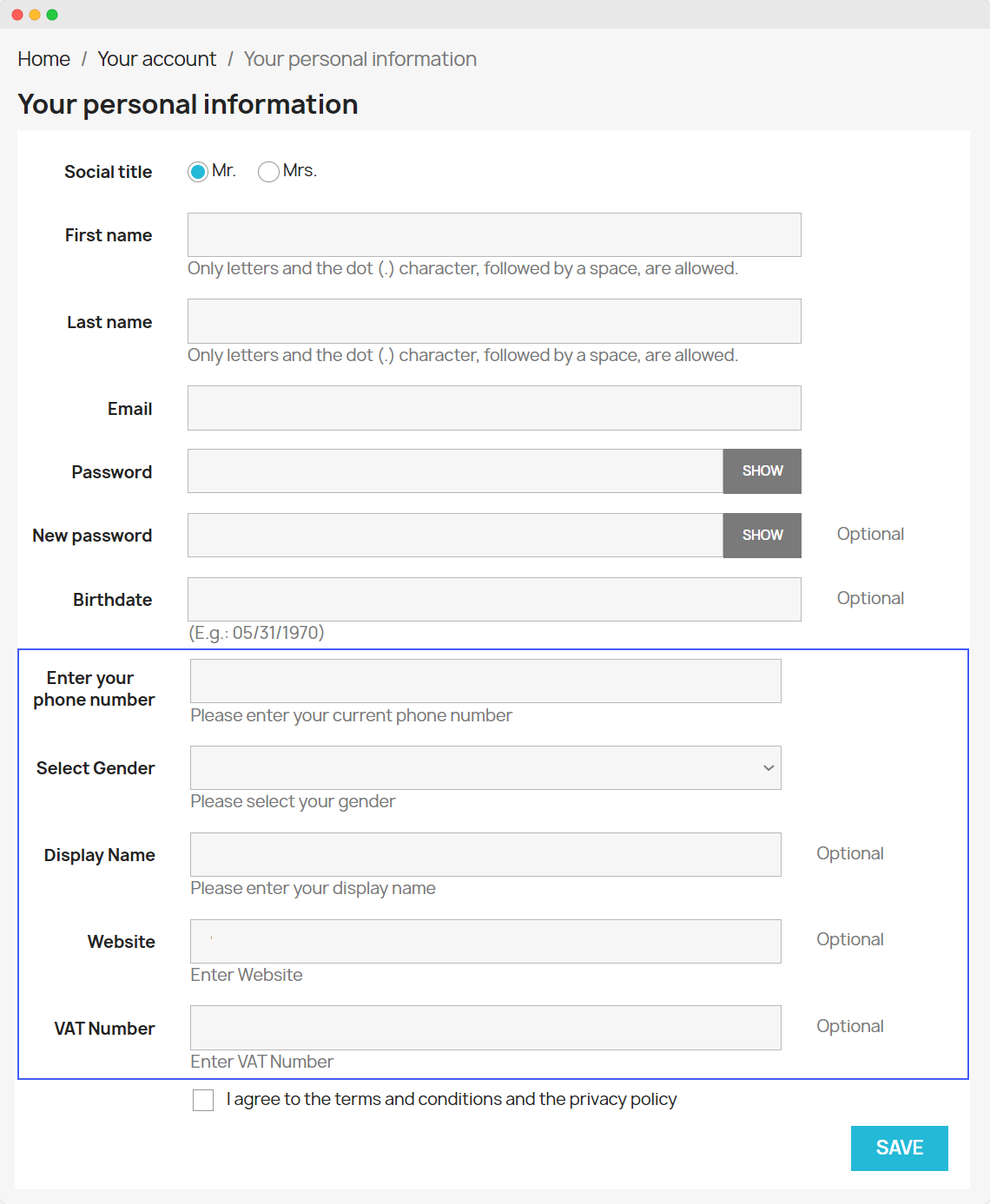Select the VAT Number input

[485, 1028]
